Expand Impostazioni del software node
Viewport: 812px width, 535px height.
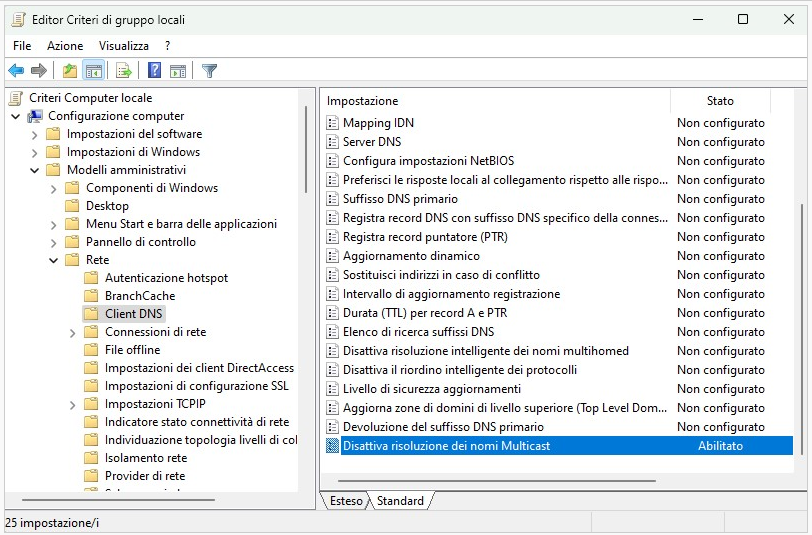(34, 135)
